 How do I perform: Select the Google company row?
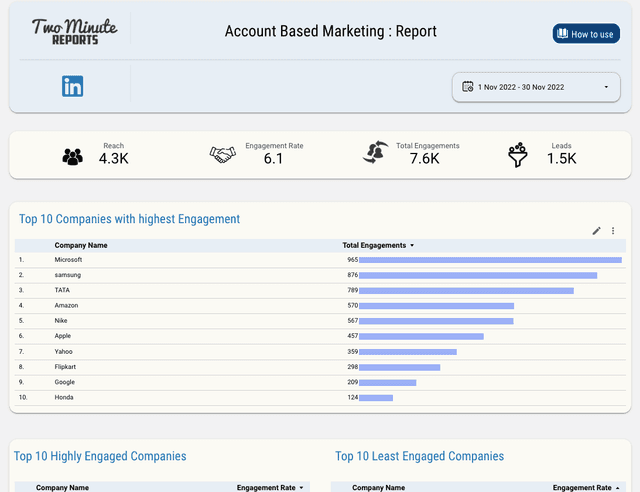tap(320, 383)
